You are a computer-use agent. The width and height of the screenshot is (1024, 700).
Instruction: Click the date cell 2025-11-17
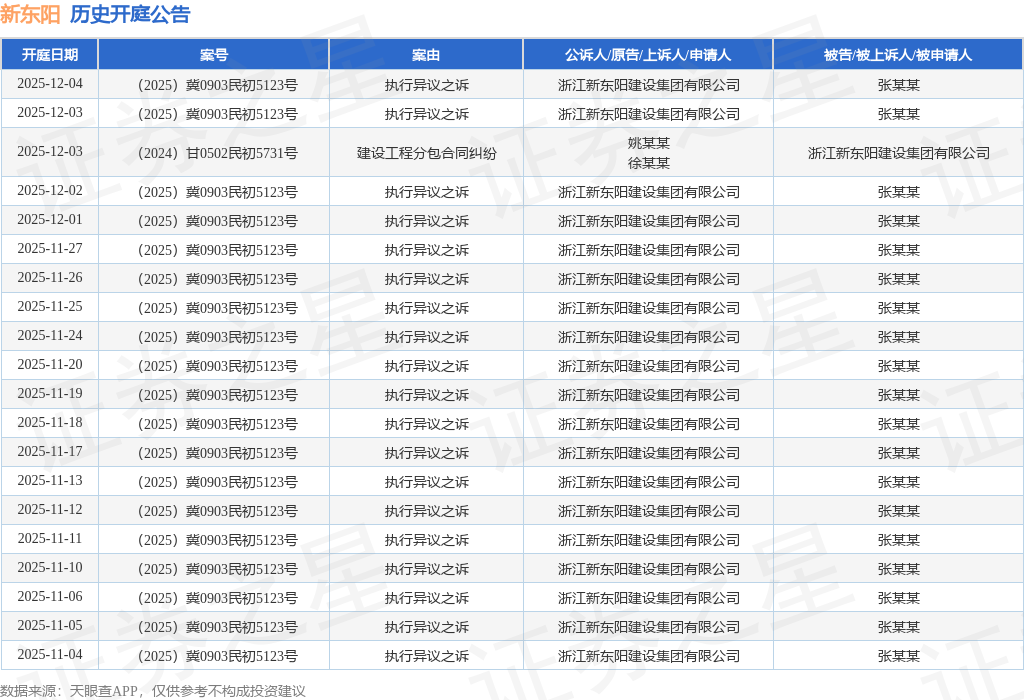pyautogui.click(x=50, y=451)
